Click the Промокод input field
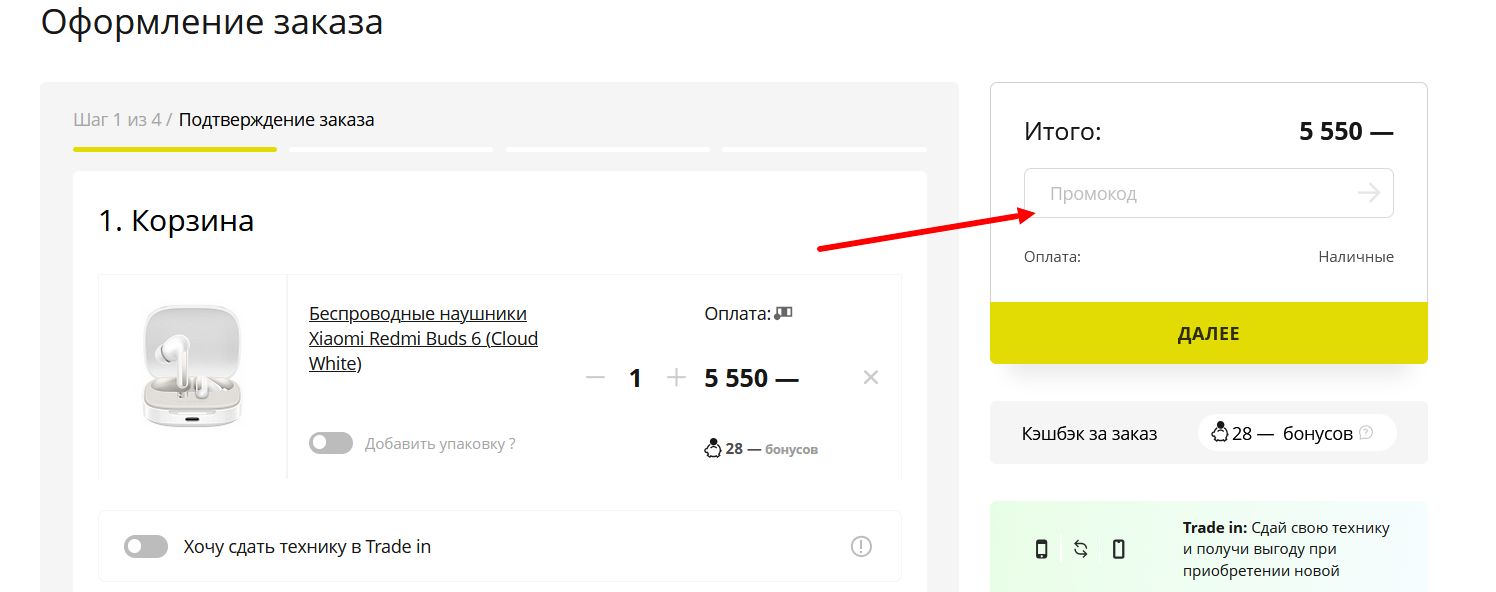Image resolution: width=1496 pixels, height=592 pixels. pos(1190,193)
